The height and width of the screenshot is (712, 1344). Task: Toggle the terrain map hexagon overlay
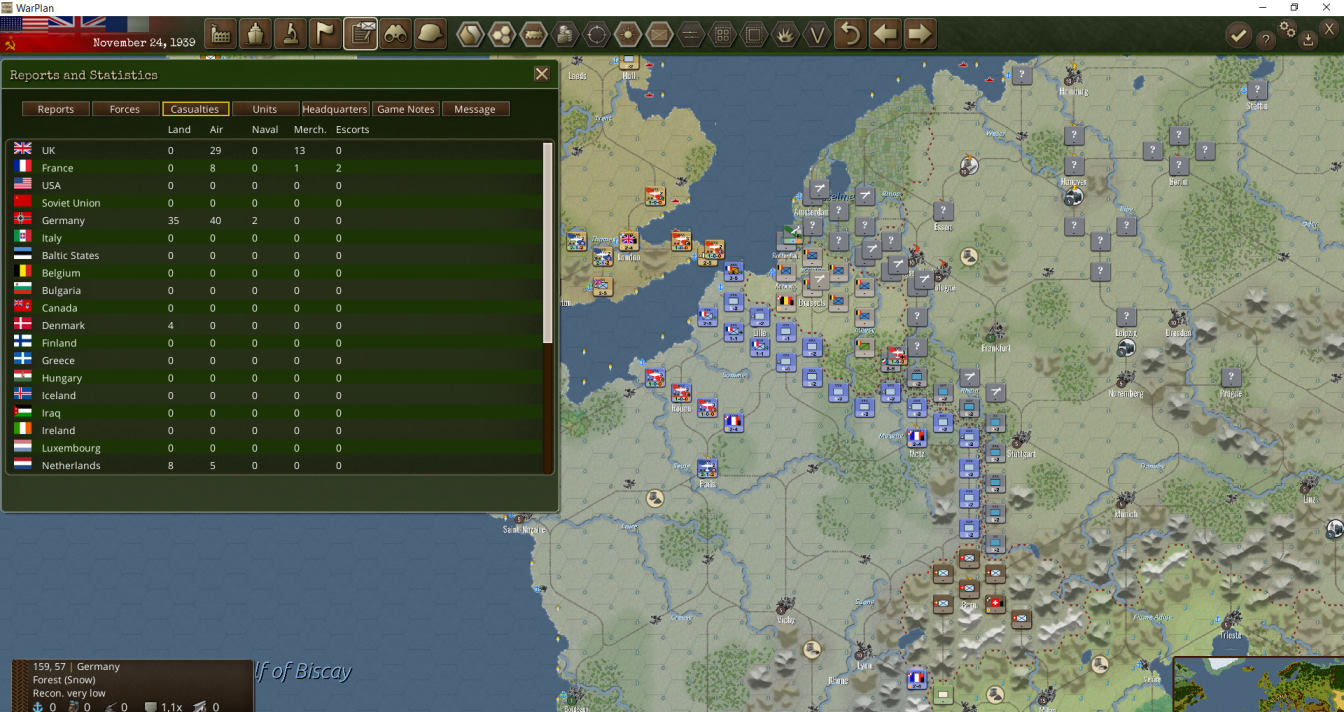[471, 35]
